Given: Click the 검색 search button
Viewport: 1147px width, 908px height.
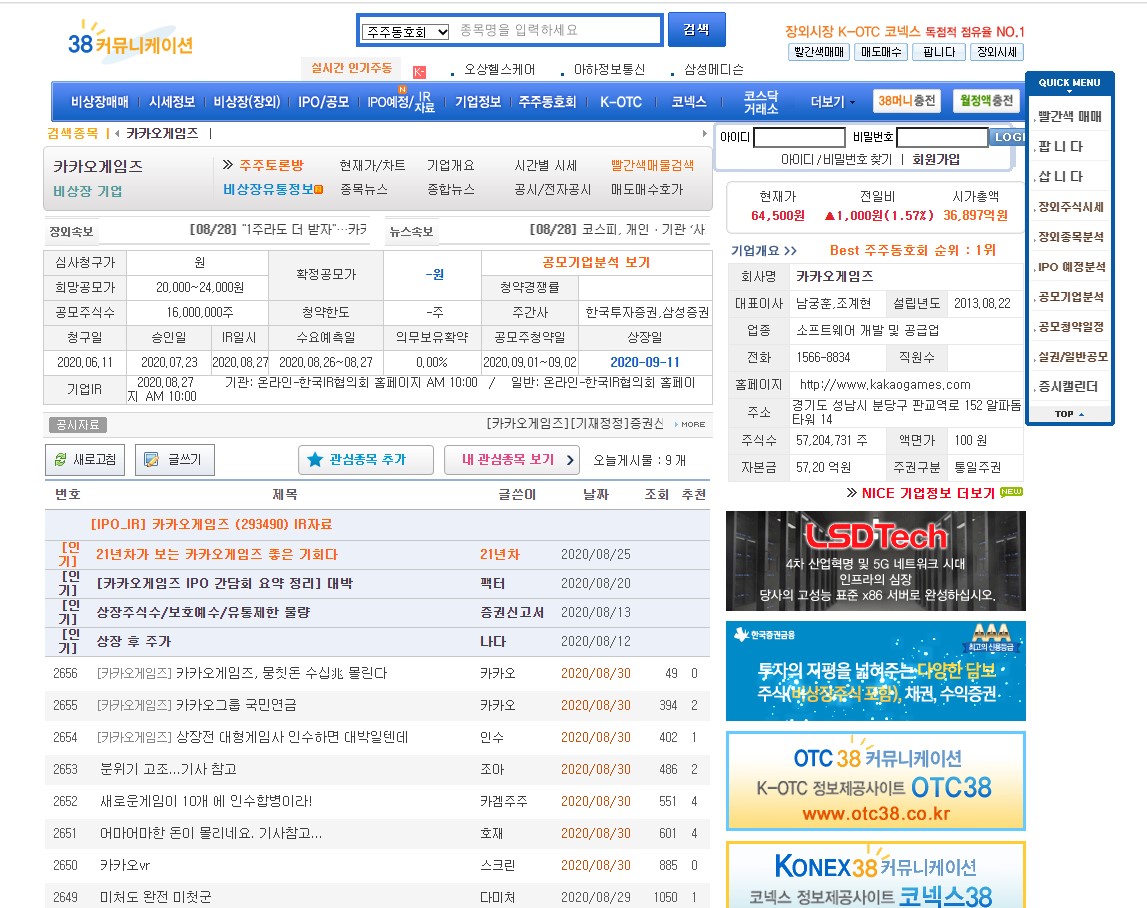Looking at the screenshot, I should tap(696, 29).
